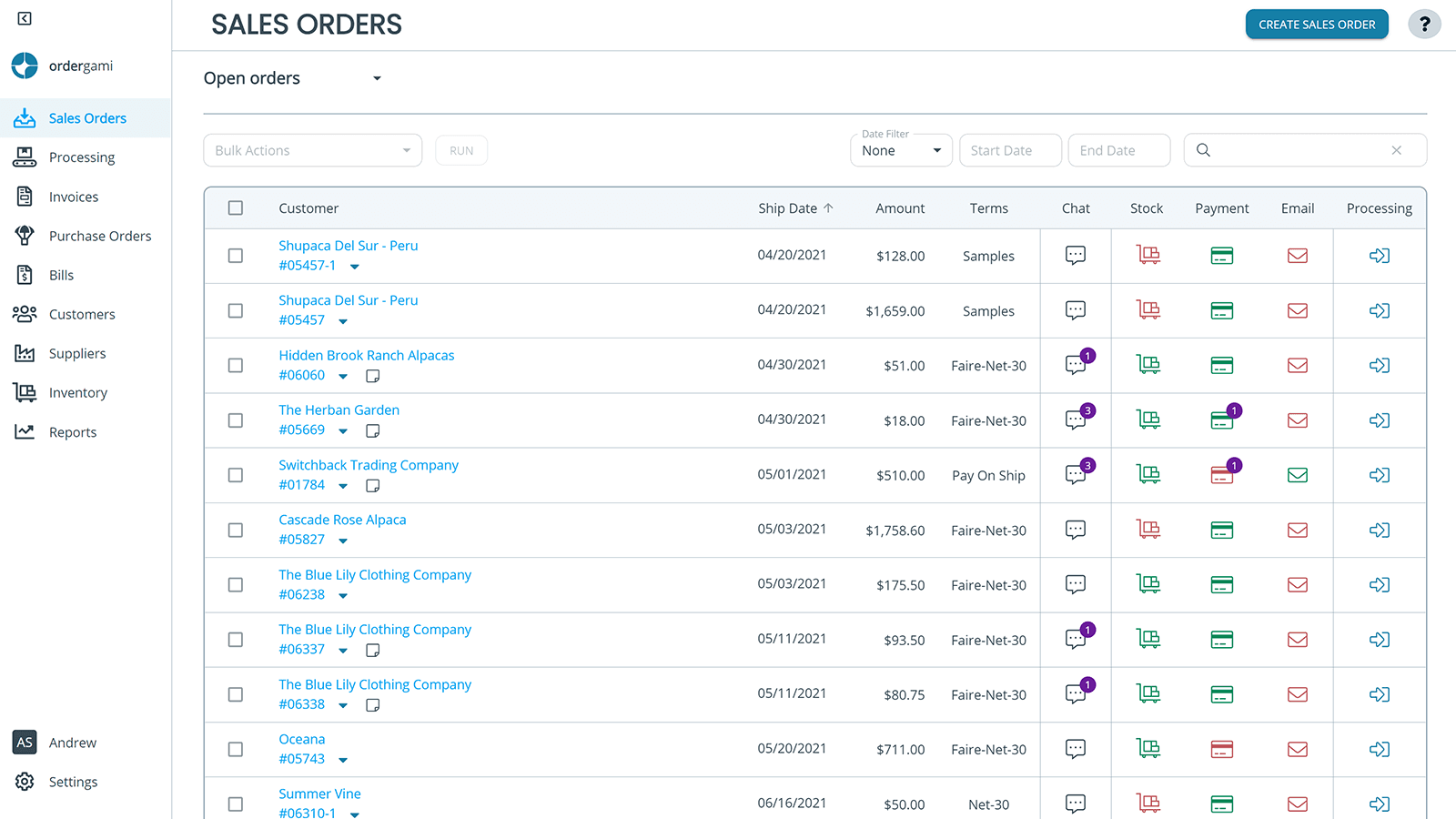Image resolution: width=1456 pixels, height=819 pixels.
Task: Expand the Bulk Actions dropdown
Action: pyautogui.click(x=312, y=149)
